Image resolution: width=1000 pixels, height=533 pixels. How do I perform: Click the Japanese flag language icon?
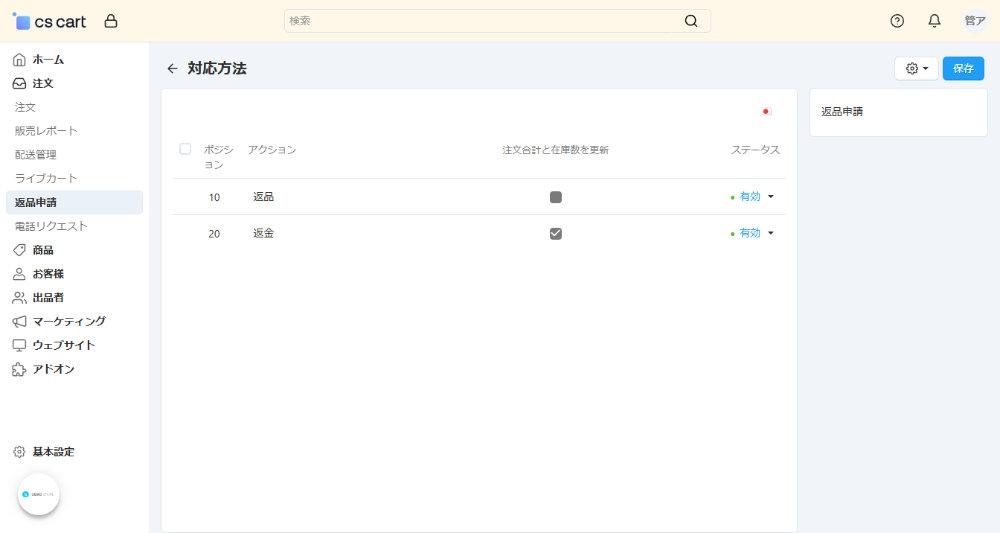(767, 112)
